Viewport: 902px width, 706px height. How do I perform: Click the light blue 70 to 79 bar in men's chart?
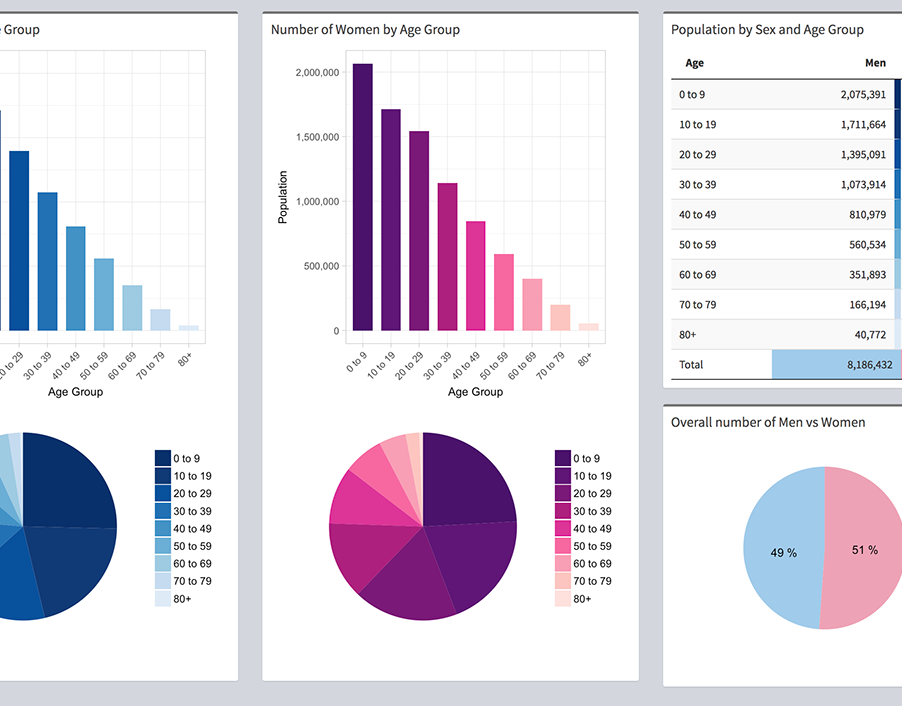[x=160, y=319]
